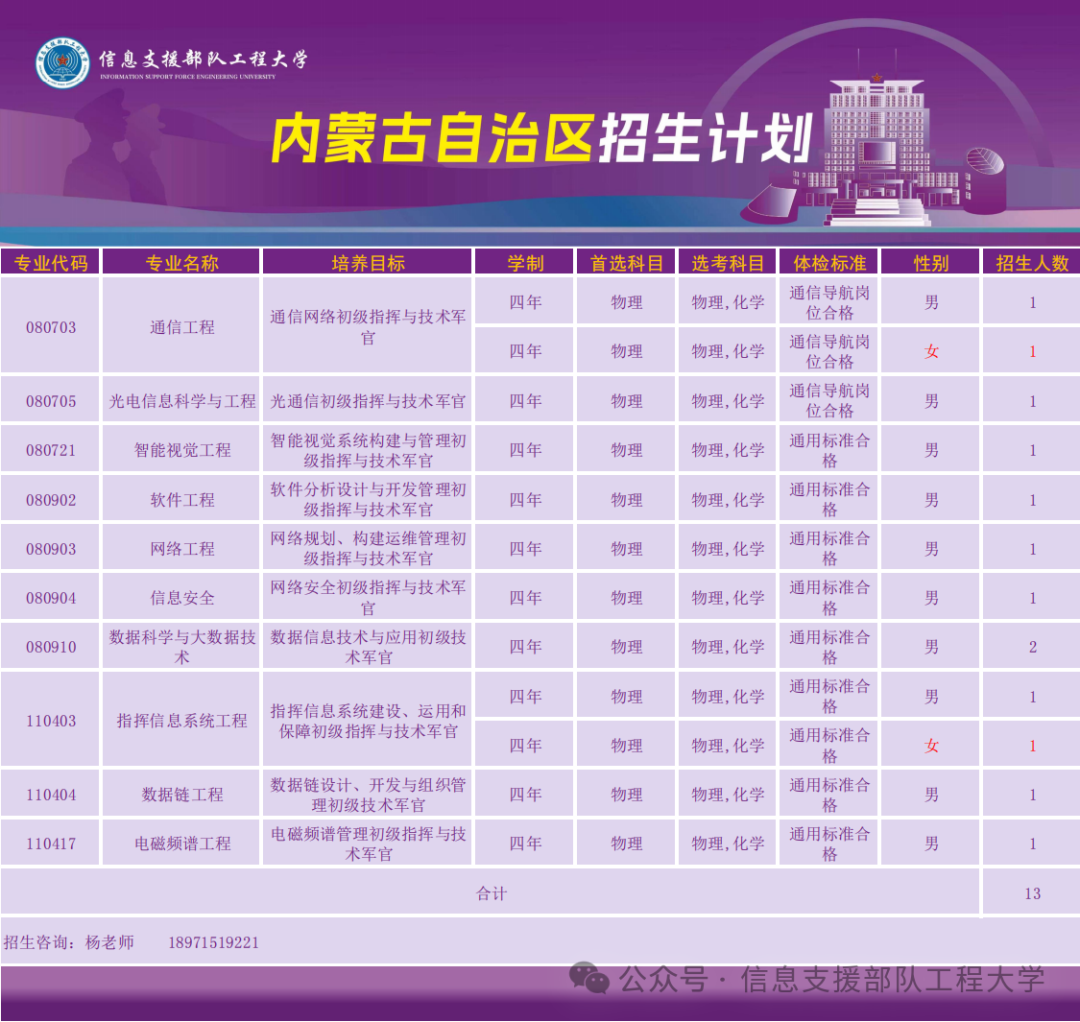The image size is (1080, 1022).
Task: Click the total count 13
Action: [1032, 894]
